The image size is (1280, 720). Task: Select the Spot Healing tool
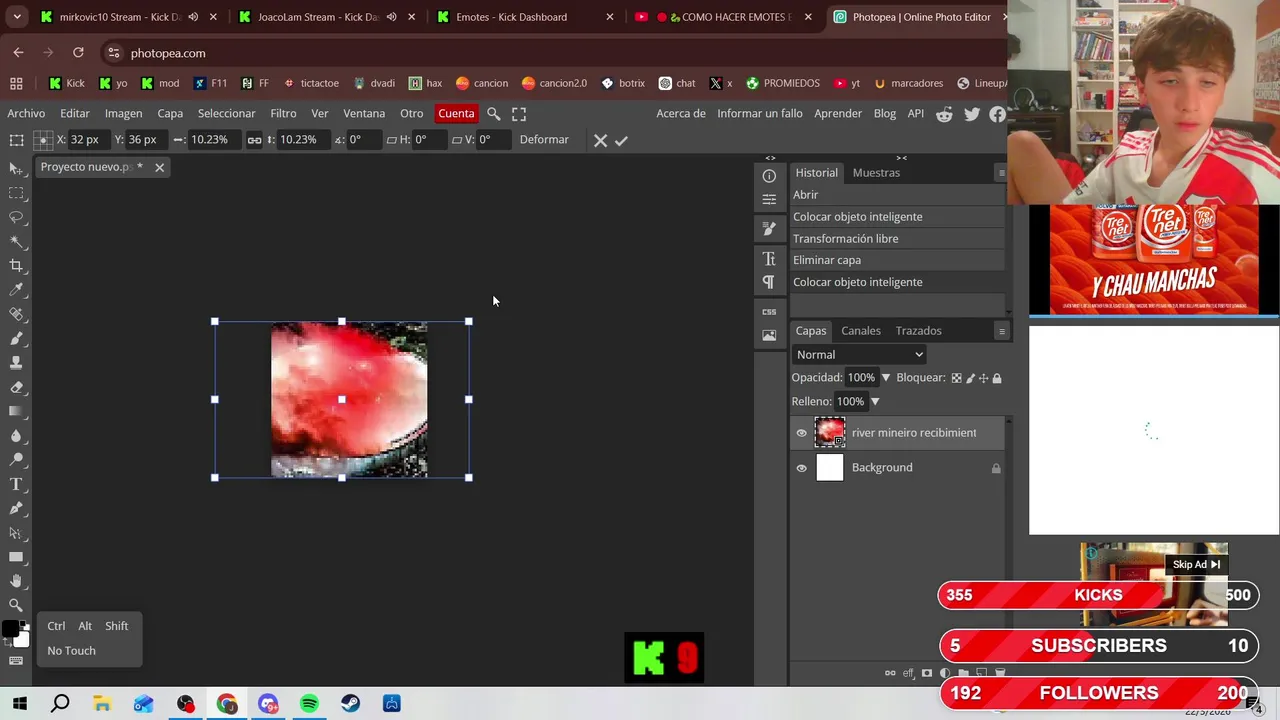pos(16,314)
